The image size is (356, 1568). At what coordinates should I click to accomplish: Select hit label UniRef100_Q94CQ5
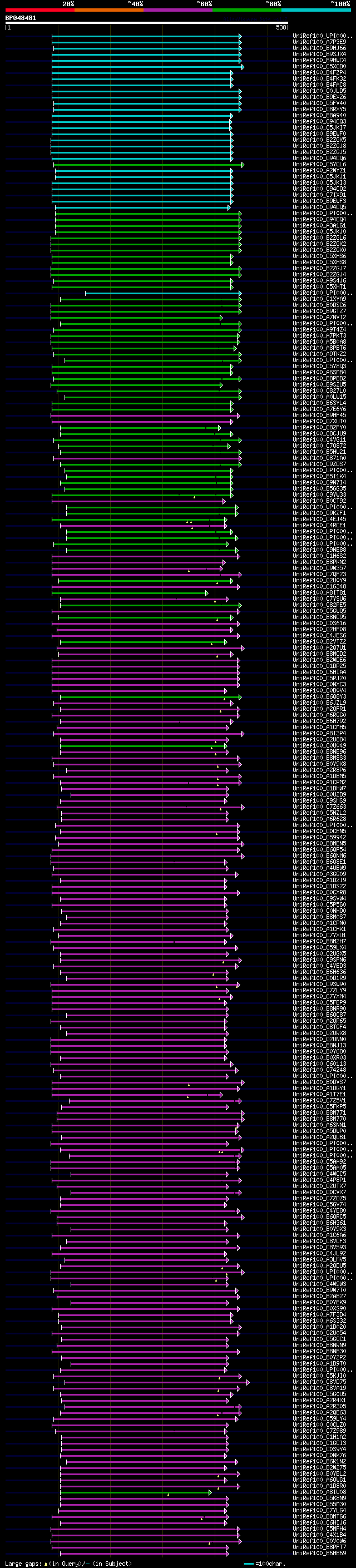coord(319,207)
